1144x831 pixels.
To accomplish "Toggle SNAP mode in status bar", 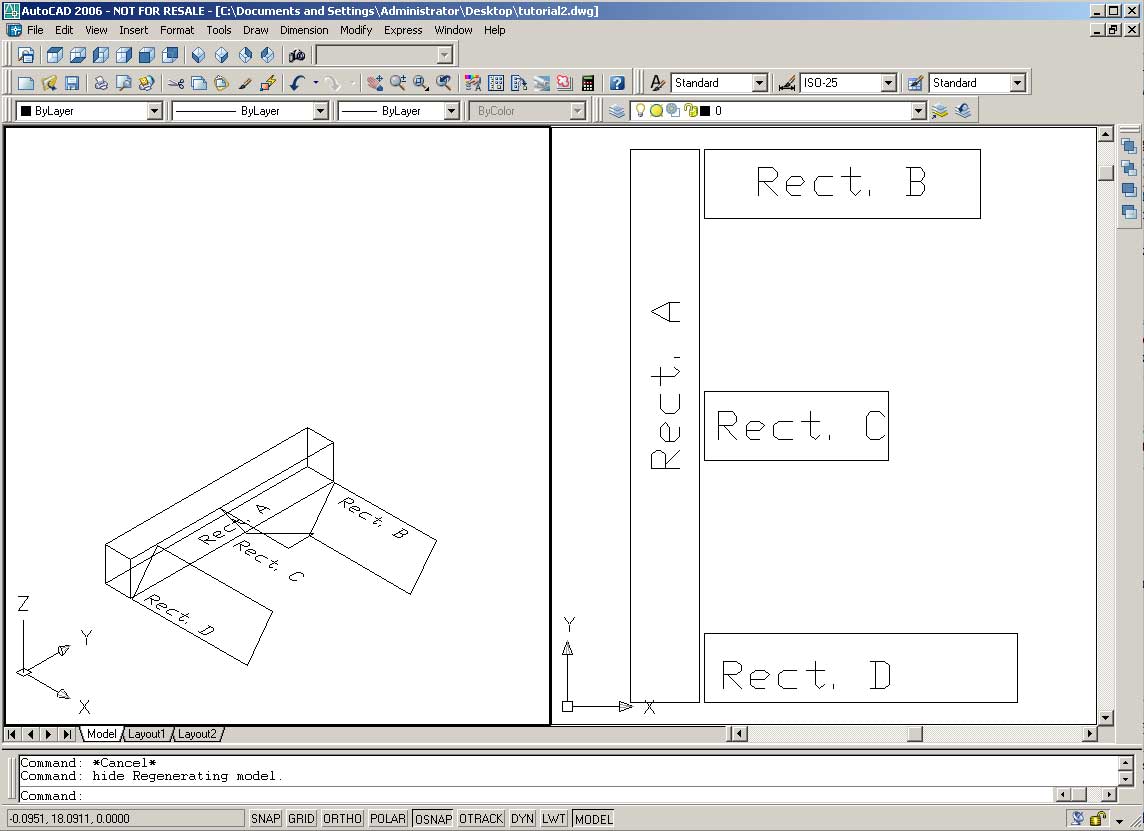I will [266, 819].
